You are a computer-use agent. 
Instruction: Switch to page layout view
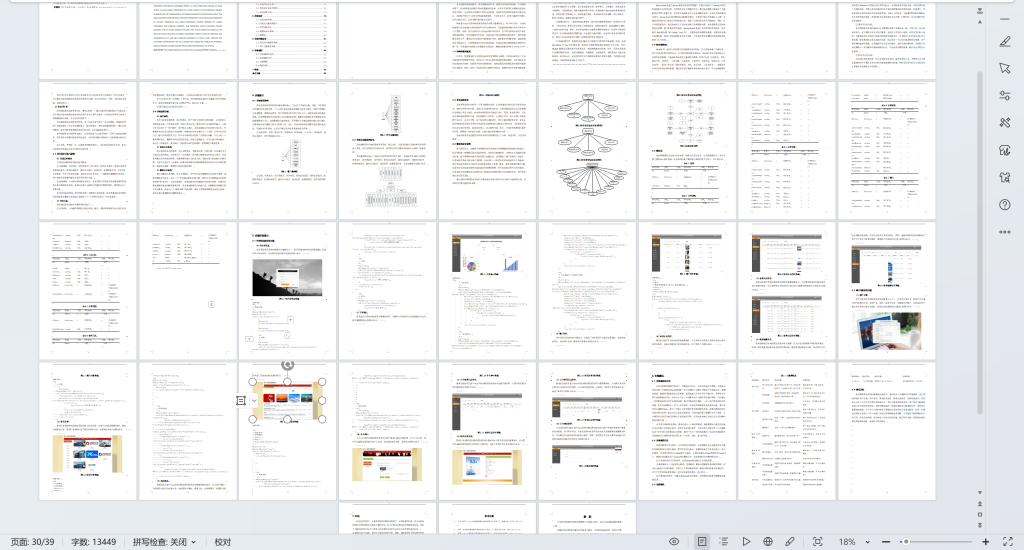pyautogui.click(x=701, y=542)
